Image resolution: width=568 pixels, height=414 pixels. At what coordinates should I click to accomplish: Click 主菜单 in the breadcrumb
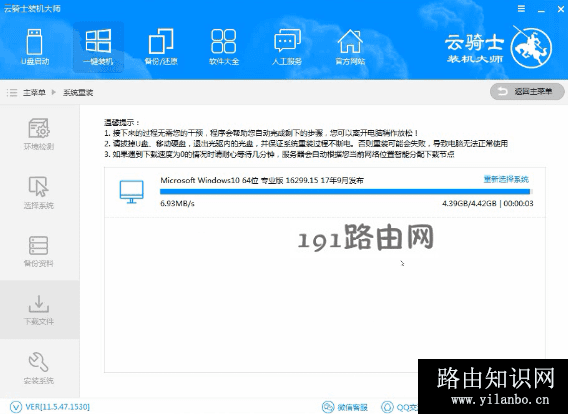(34, 93)
